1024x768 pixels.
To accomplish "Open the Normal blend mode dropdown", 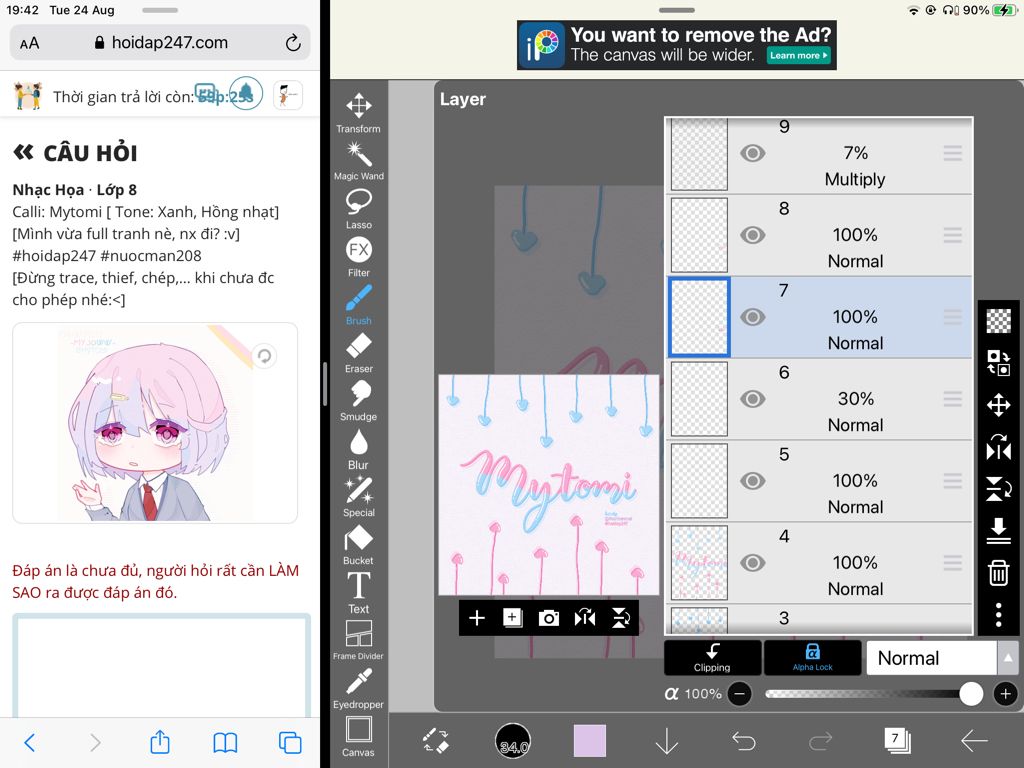I will pyautogui.click(x=931, y=658).
